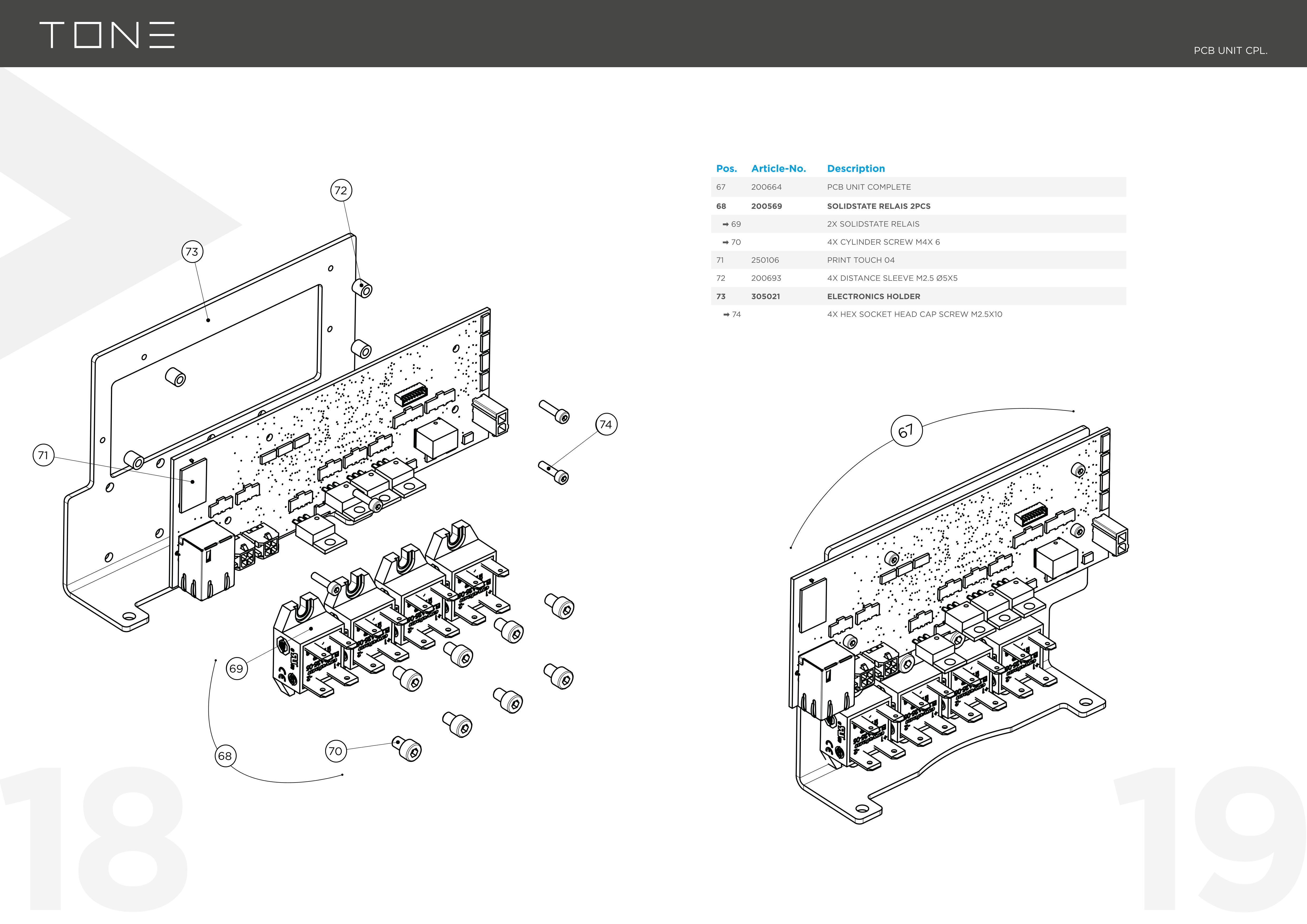Select article number 200693
This screenshot has width=1307, height=924.
point(766,278)
